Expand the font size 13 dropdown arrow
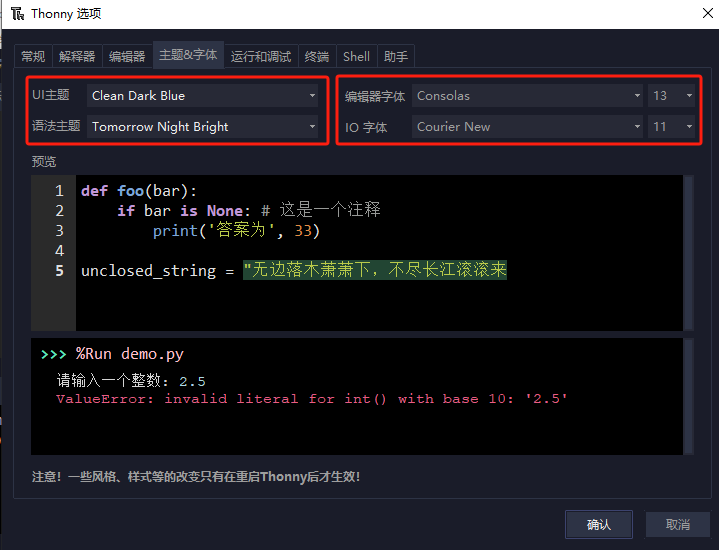 pos(689,95)
